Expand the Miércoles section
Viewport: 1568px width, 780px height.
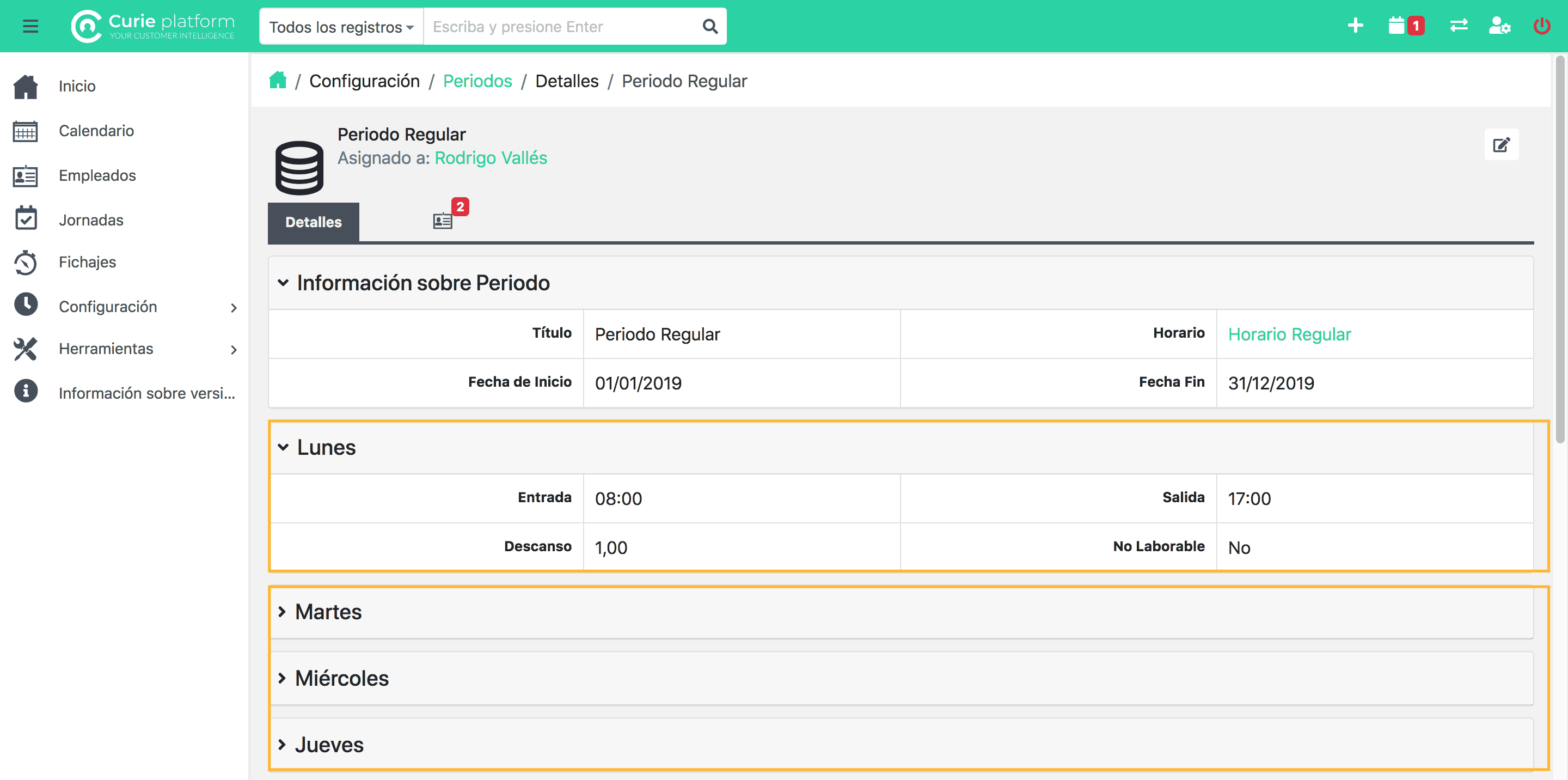(341, 678)
